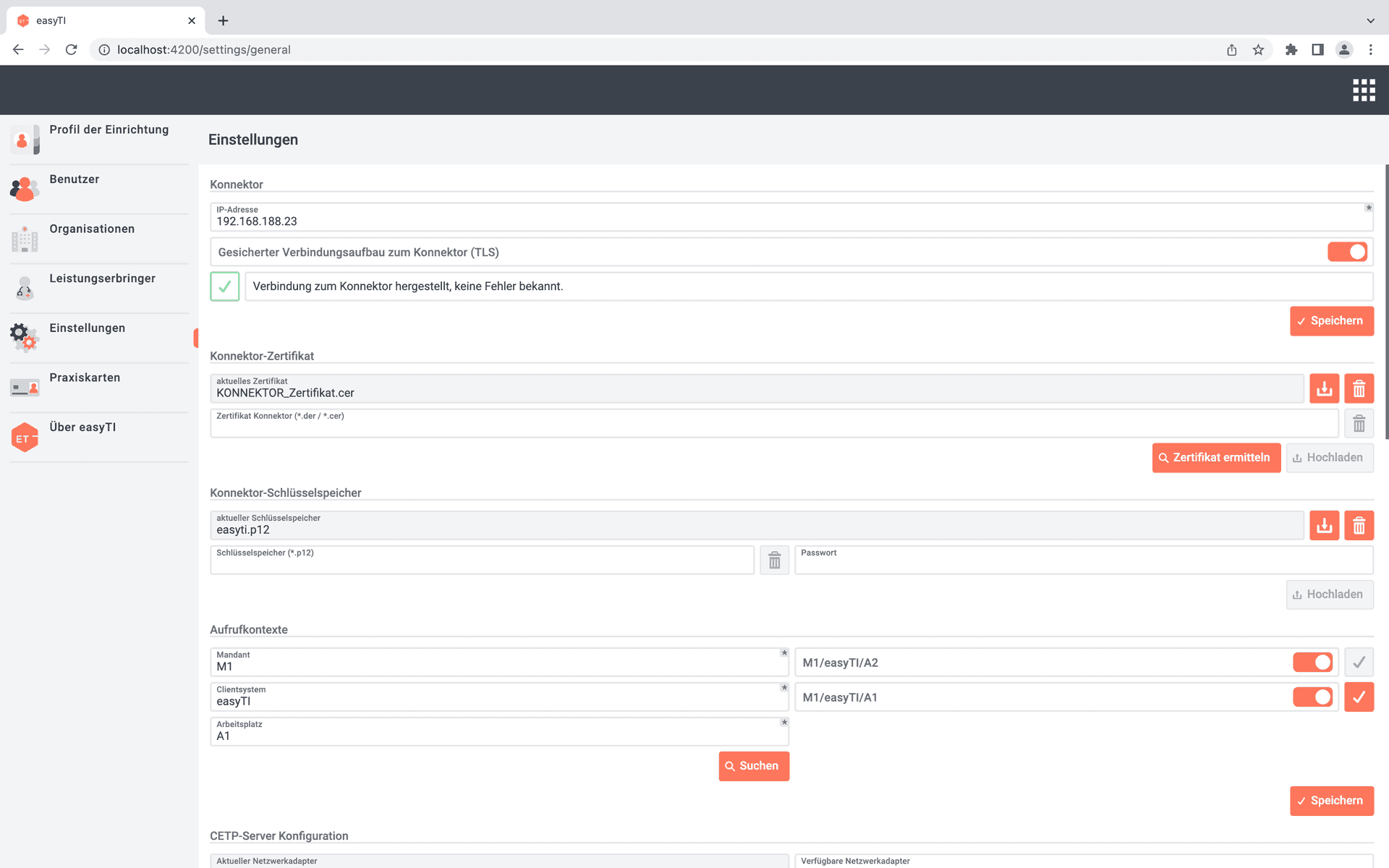The height and width of the screenshot is (868, 1389).
Task: Open the Benutzer sidebar section
Action: pyautogui.click(x=75, y=179)
